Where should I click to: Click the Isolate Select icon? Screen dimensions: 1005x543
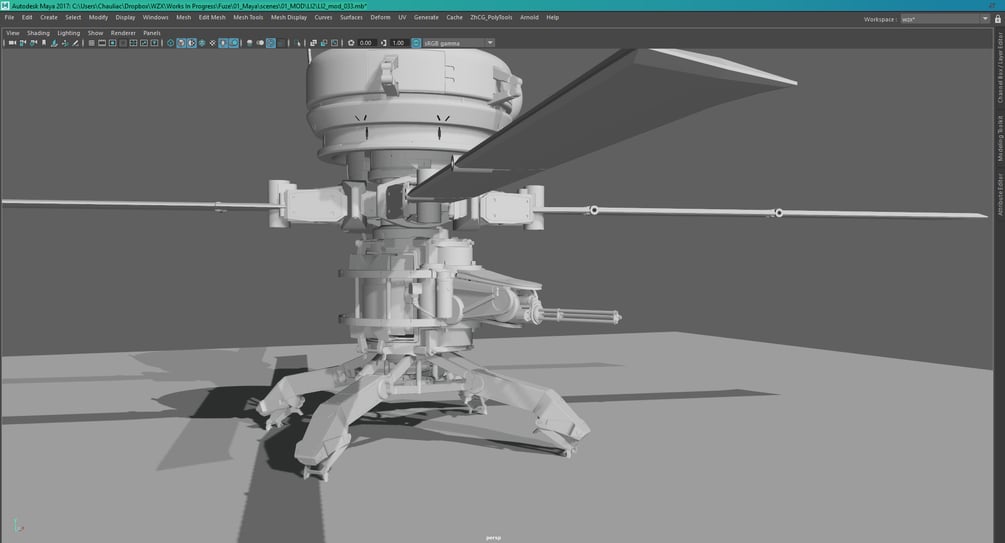(x=297, y=43)
